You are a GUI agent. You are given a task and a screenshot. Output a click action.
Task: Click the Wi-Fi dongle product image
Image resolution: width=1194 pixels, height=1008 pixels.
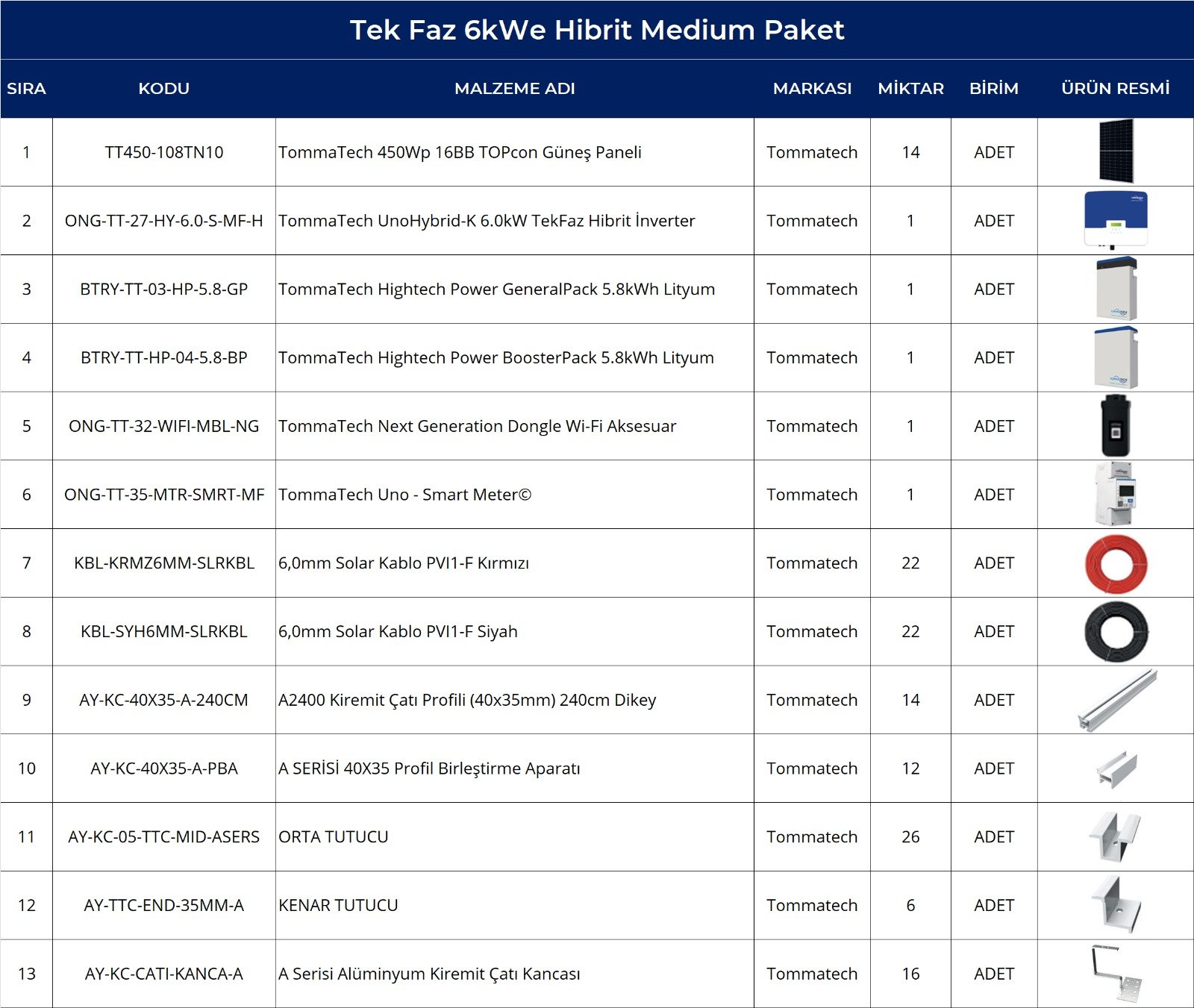click(1116, 426)
